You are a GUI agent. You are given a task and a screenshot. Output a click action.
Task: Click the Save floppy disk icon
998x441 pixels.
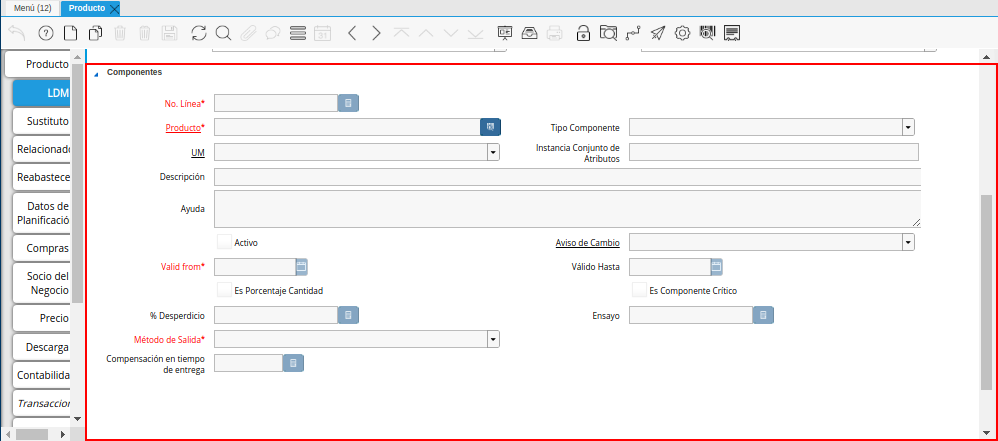[169, 33]
